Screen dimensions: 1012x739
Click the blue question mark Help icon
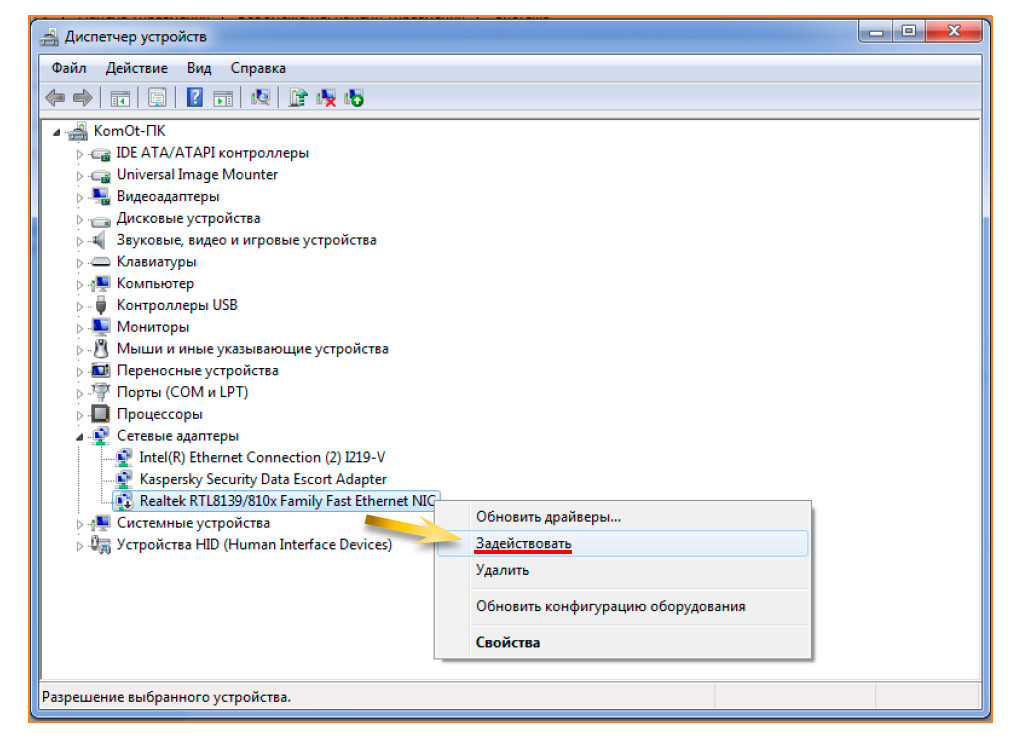coord(195,98)
